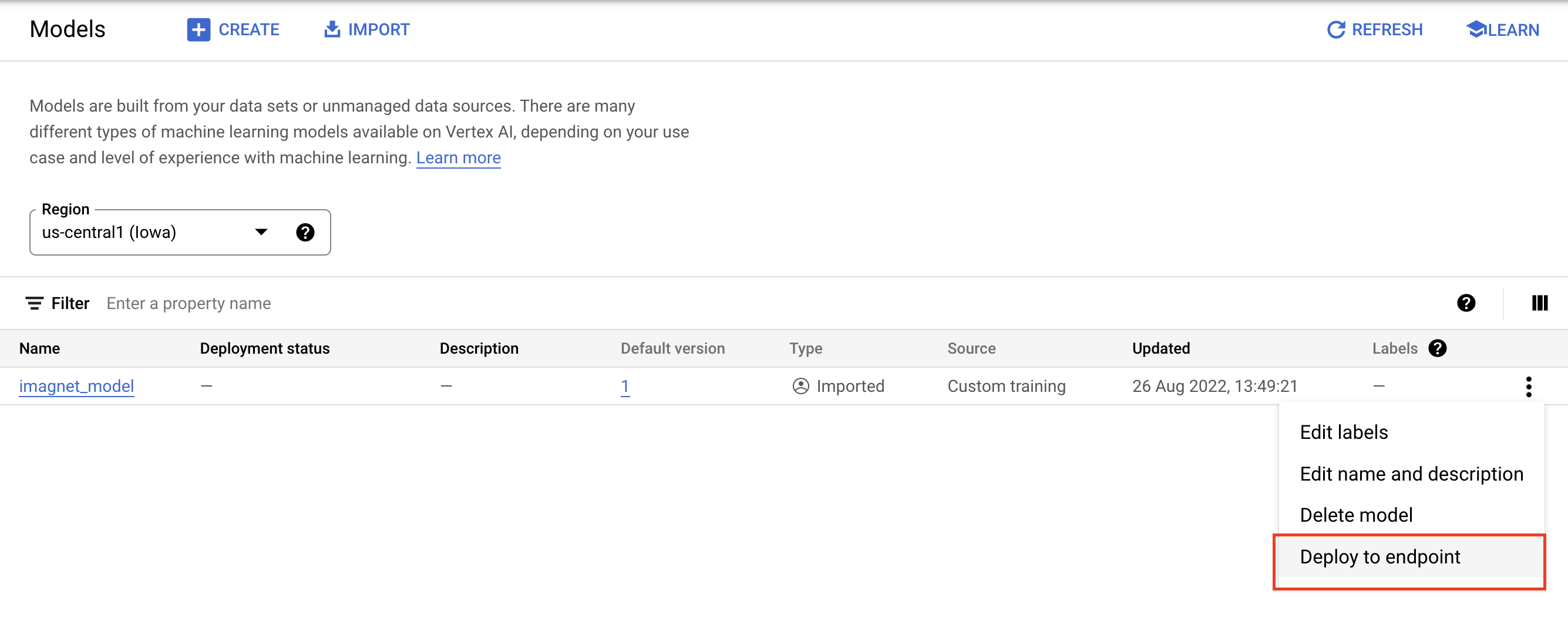This screenshot has width=1568, height=631.
Task: Click the Filter list icon
Action: click(x=34, y=303)
